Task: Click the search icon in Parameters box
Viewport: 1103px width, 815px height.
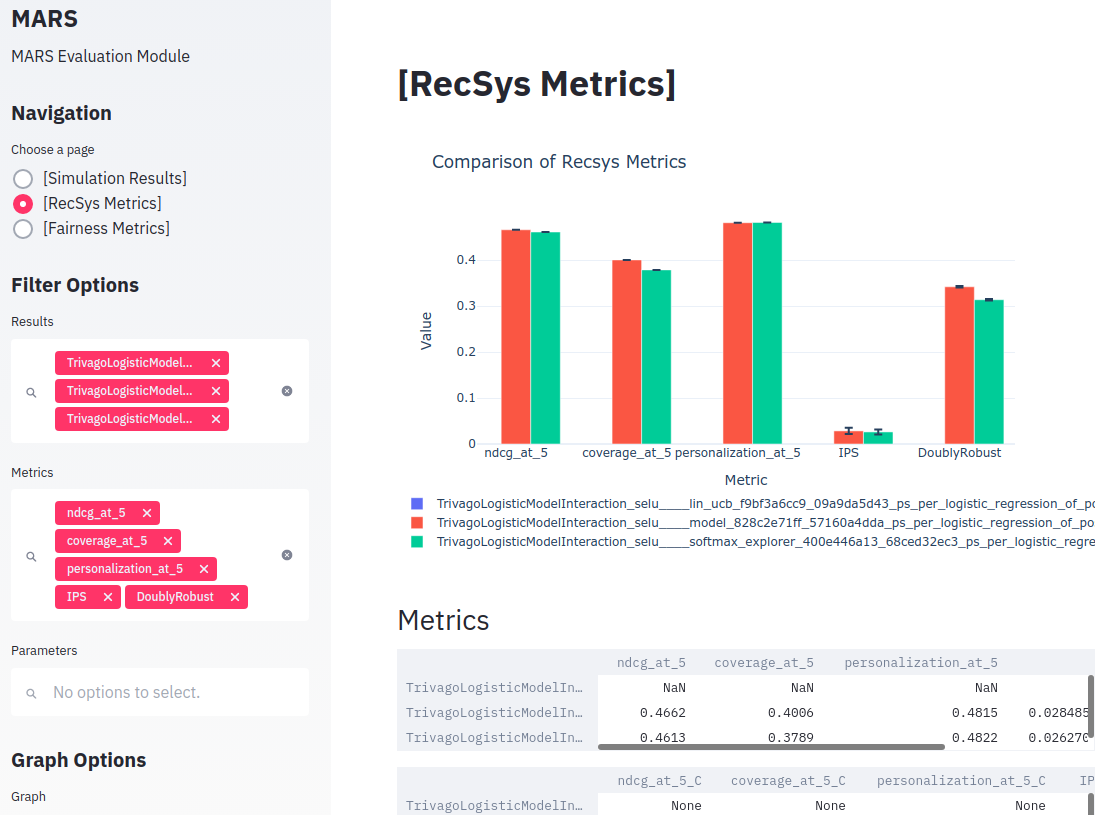Action: (x=31, y=693)
